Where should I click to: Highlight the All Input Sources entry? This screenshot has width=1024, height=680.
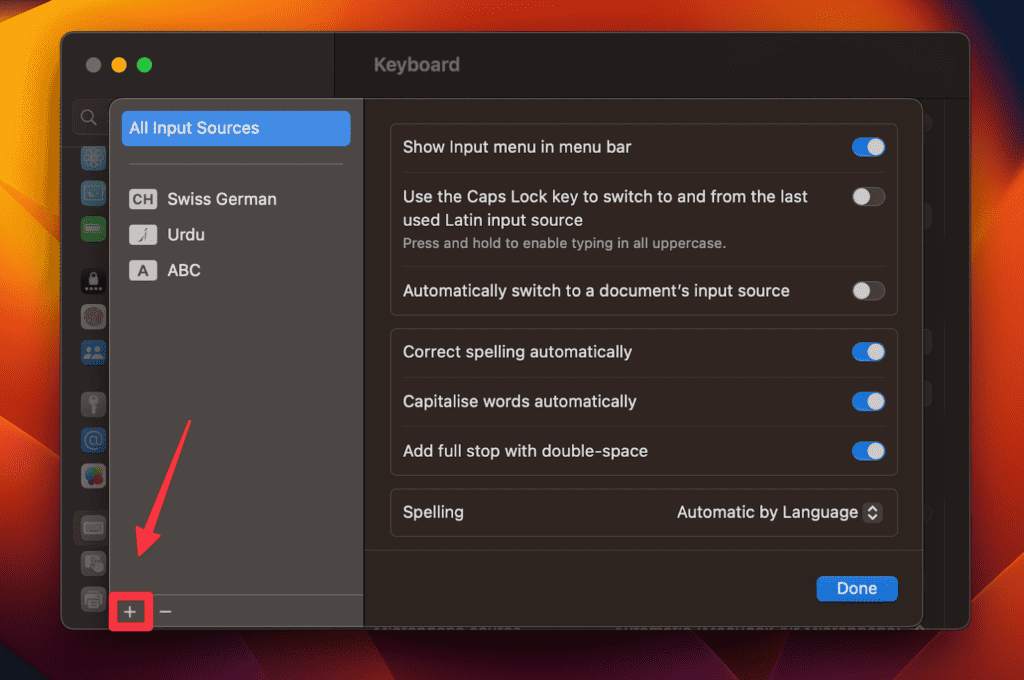pos(235,128)
